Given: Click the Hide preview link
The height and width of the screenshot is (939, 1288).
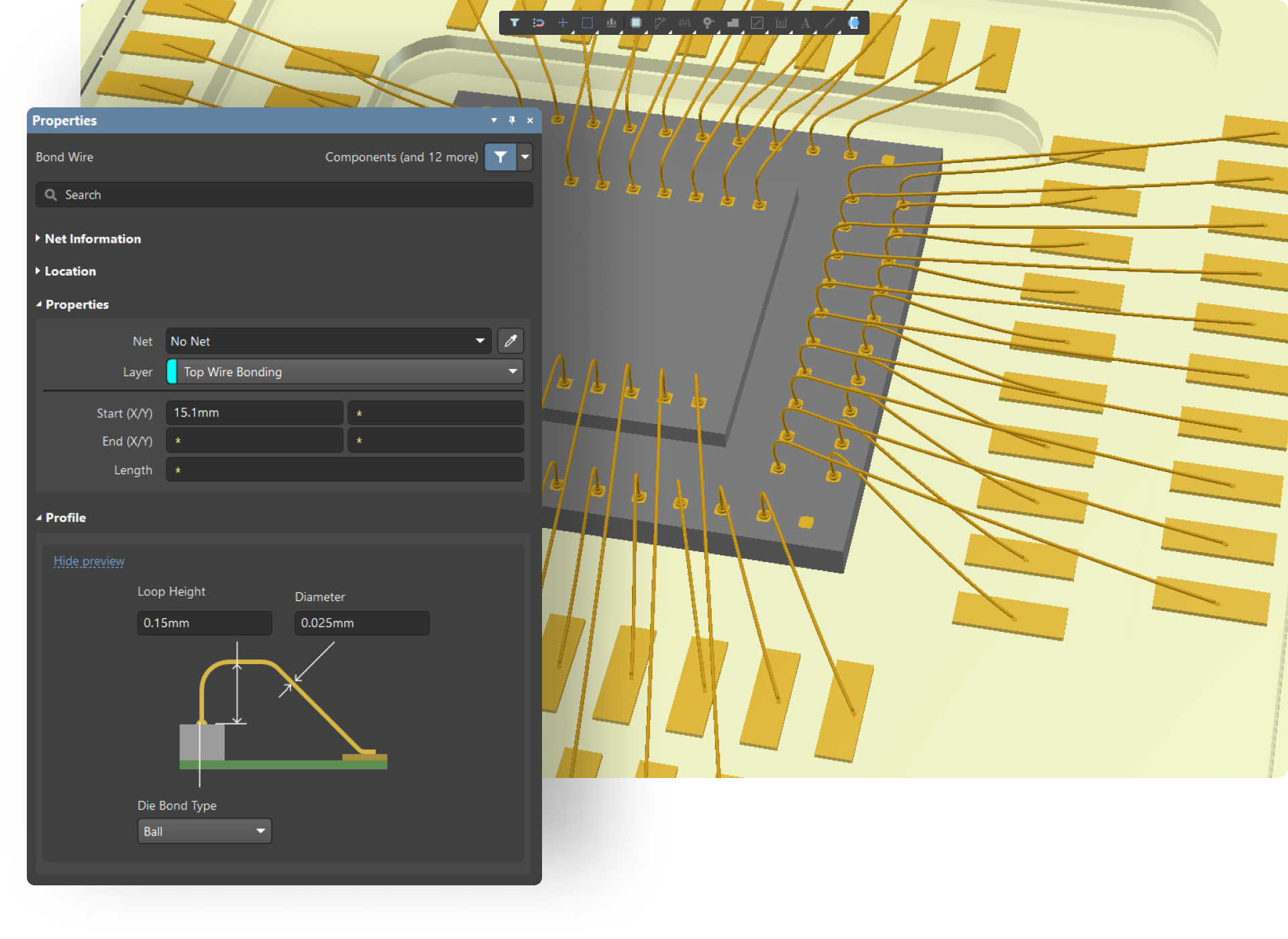Looking at the screenshot, I should (89, 561).
